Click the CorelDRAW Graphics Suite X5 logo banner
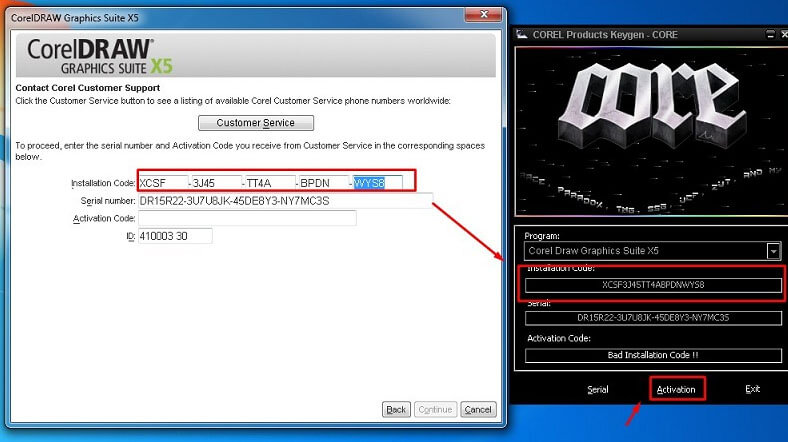This screenshot has width=788, height=442. coord(255,57)
